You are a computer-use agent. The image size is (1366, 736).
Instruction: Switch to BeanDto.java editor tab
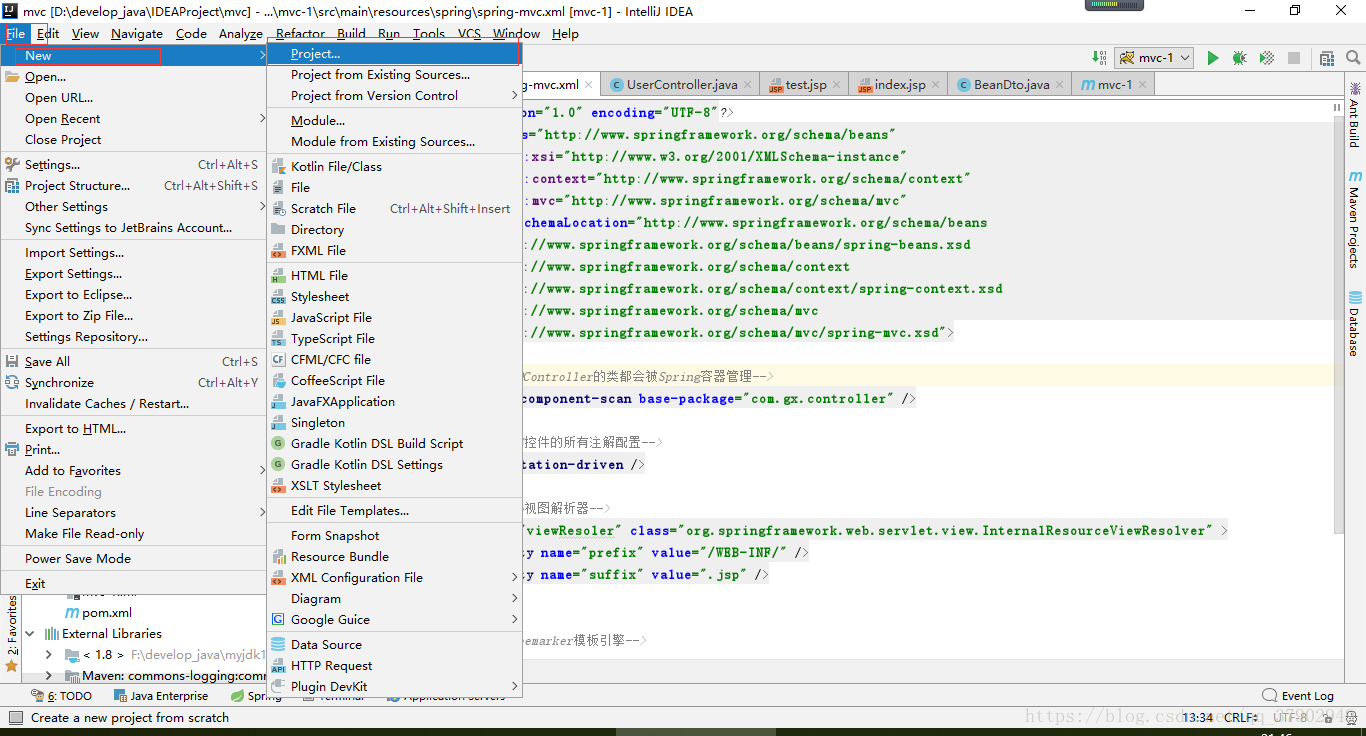pyautogui.click(x=1011, y=85)
